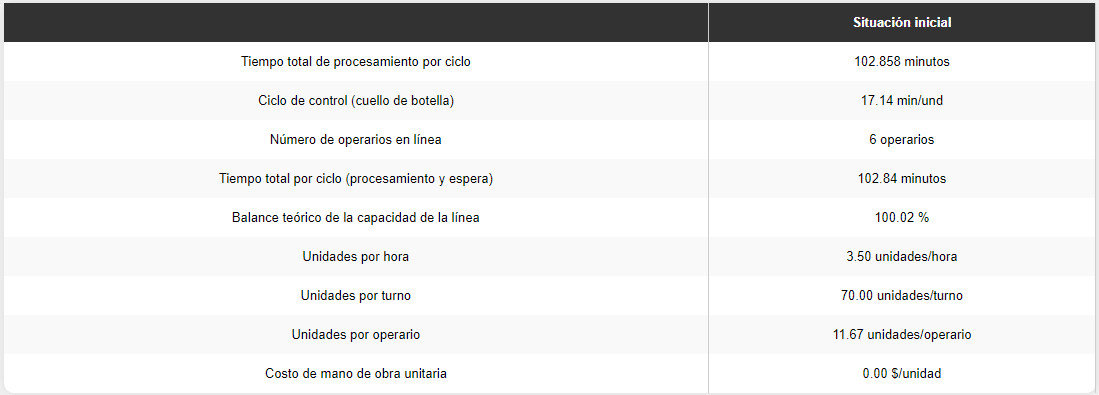
Task: Select the 'Unidades por operario' row label
Action: (356, 335)
